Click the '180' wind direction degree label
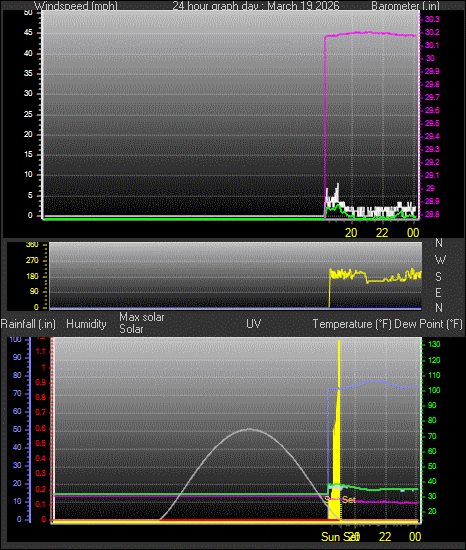466x550 pixels. [x=32, y=276]
